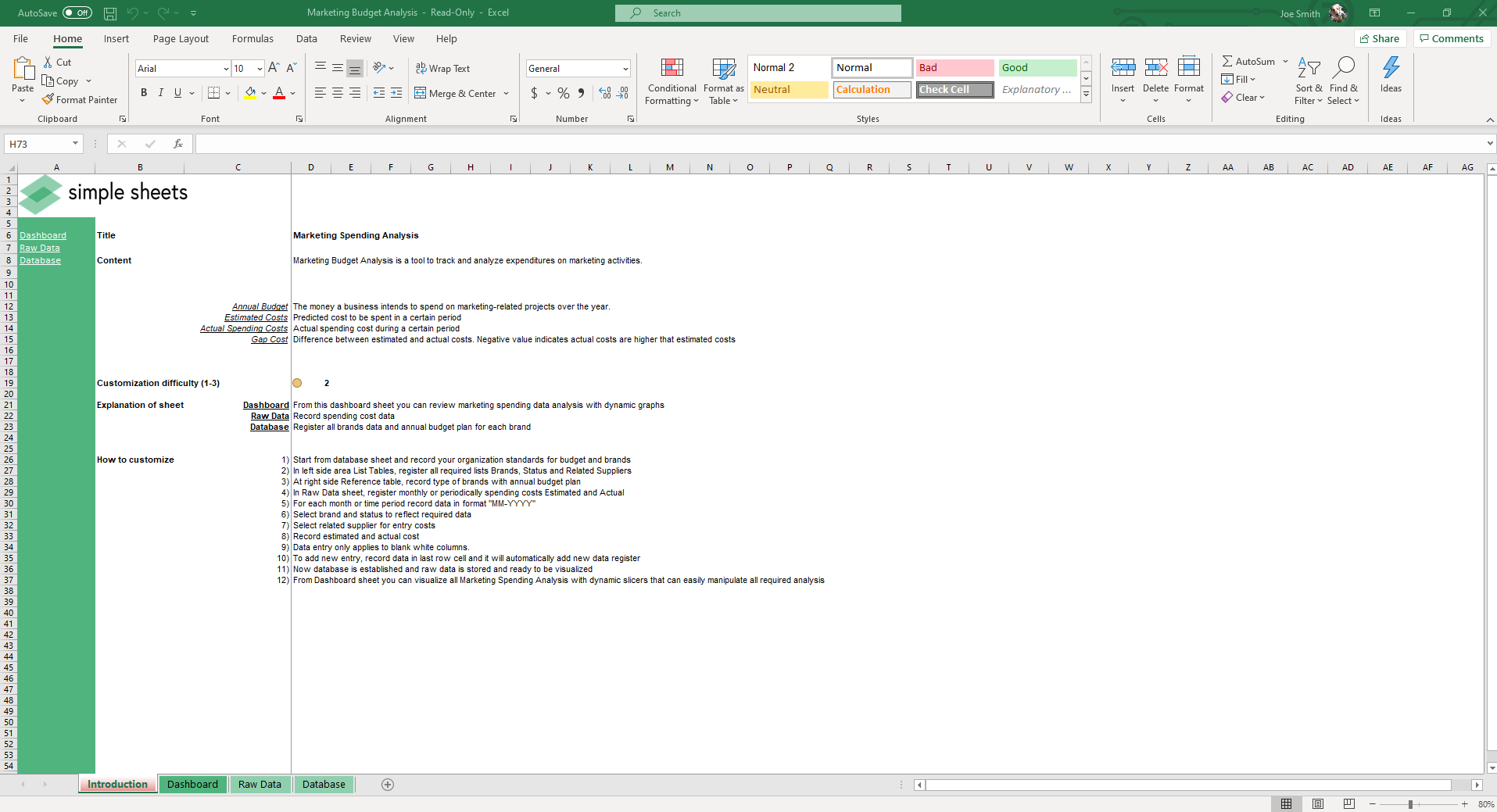Apply the Bad cell style
The height and width of the screenshot is (812, 1497).
click(x=954, y=68)
